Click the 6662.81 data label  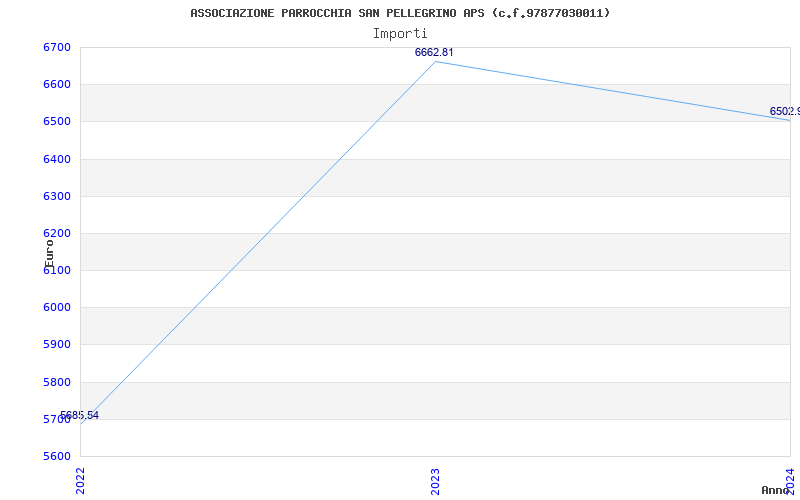tap(434, 53)
